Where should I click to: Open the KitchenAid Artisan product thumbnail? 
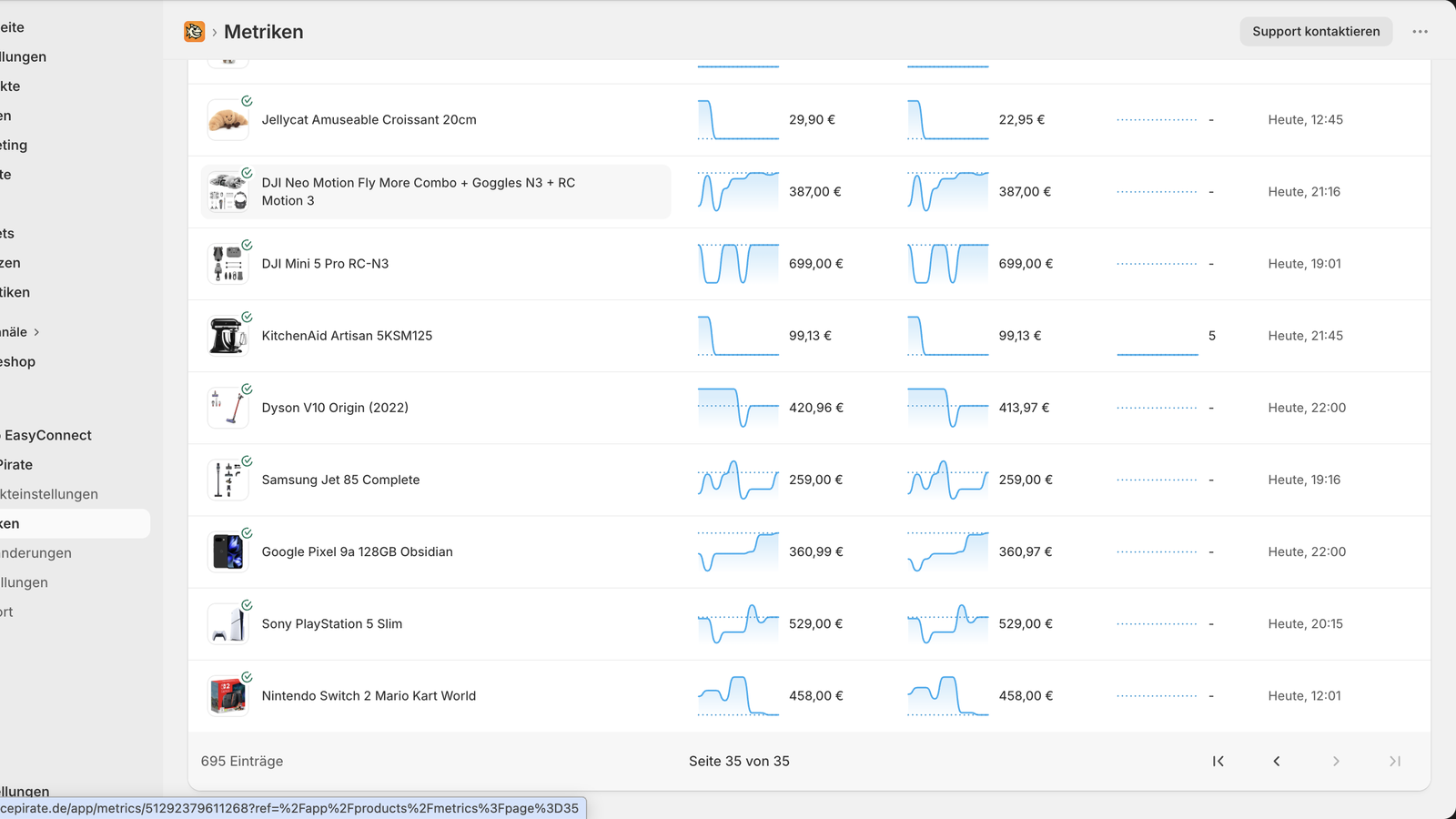[x=227, y=336]
